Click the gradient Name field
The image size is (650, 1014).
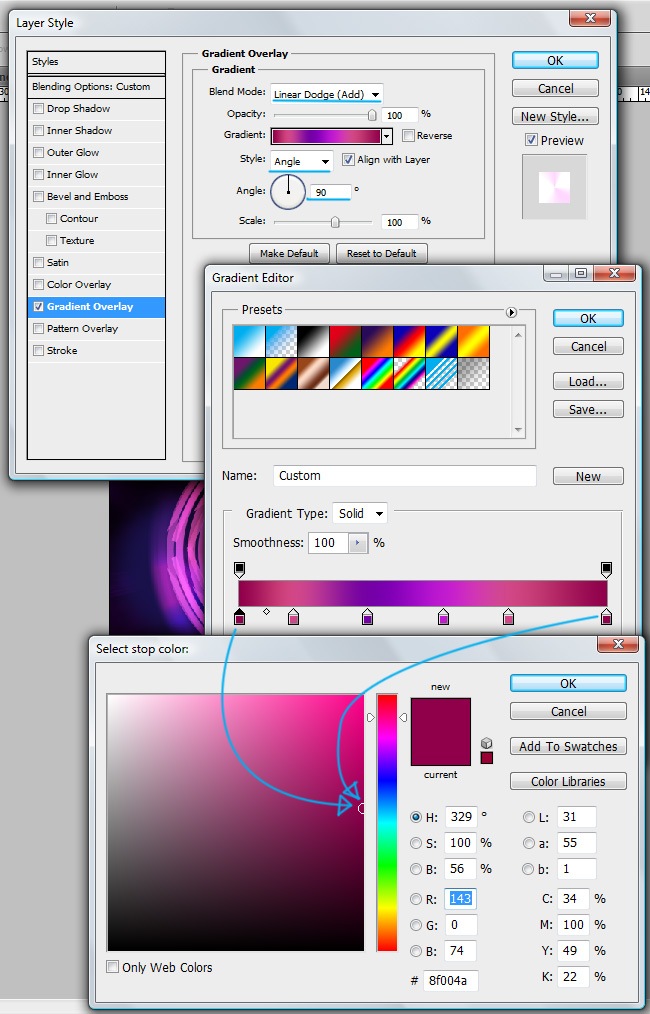click(404, 476)
